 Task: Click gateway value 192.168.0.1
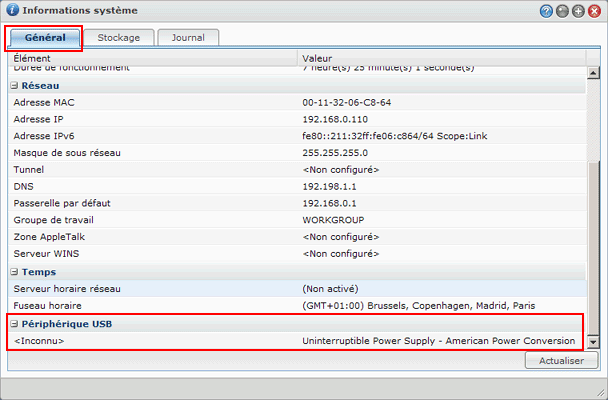(329, 203)
